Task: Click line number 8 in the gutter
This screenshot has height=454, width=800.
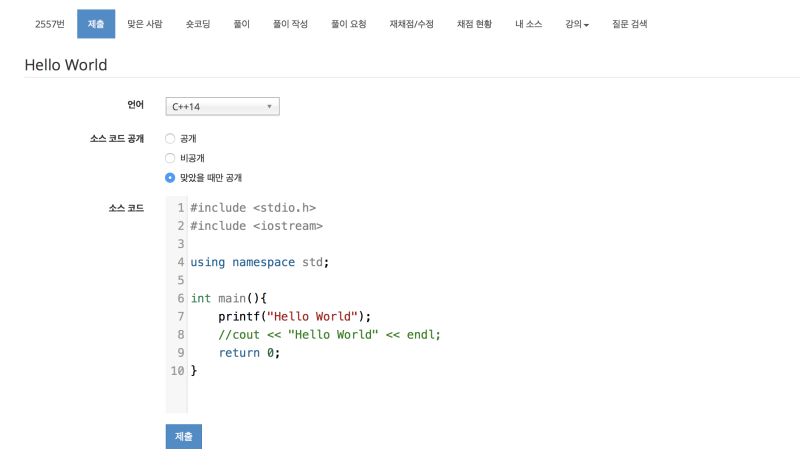Action: 181,335
